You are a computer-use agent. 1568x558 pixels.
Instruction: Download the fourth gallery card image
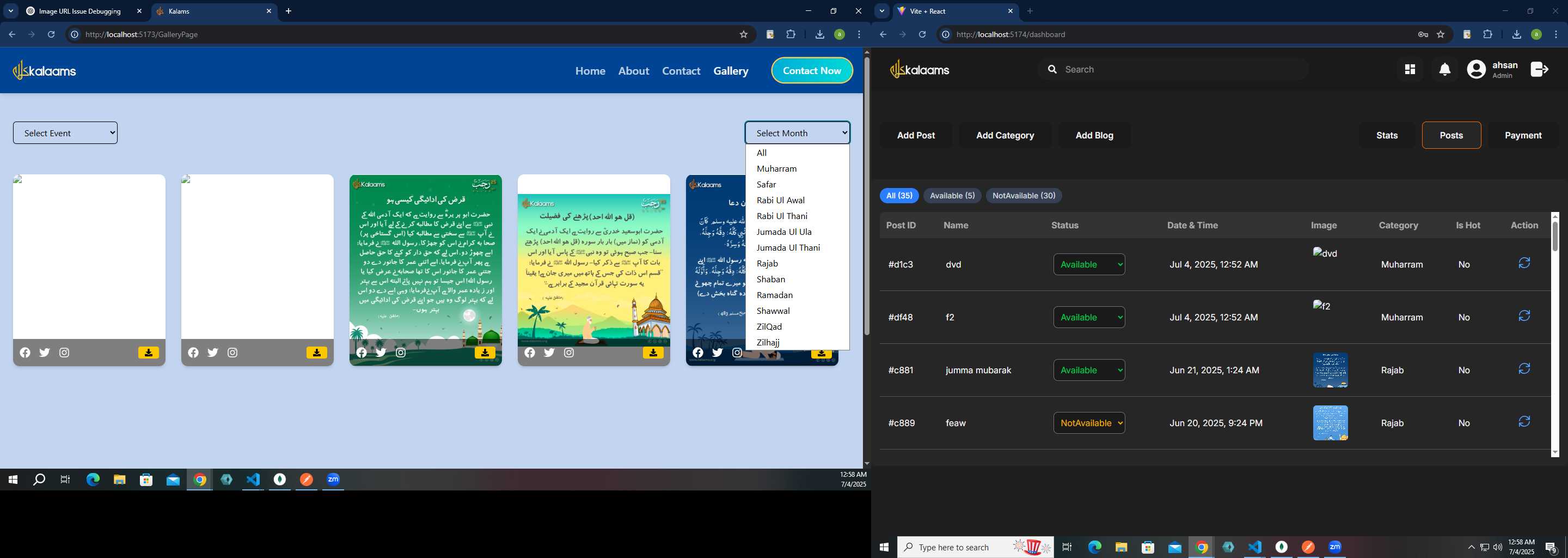[653, 353]
